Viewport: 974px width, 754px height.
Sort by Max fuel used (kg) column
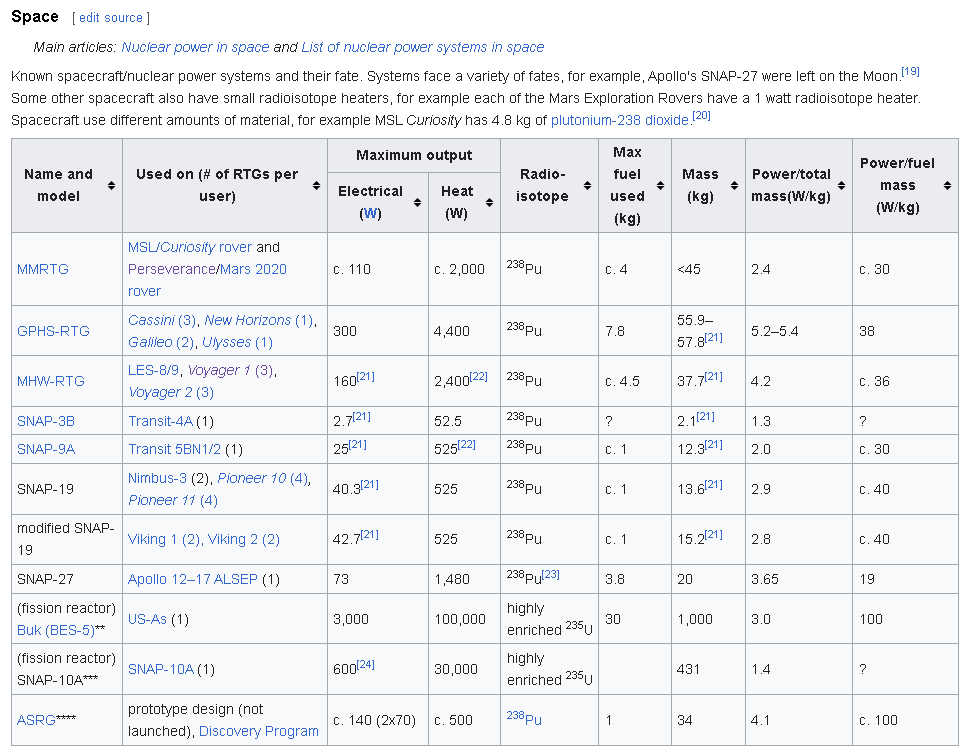click(660, 186)
